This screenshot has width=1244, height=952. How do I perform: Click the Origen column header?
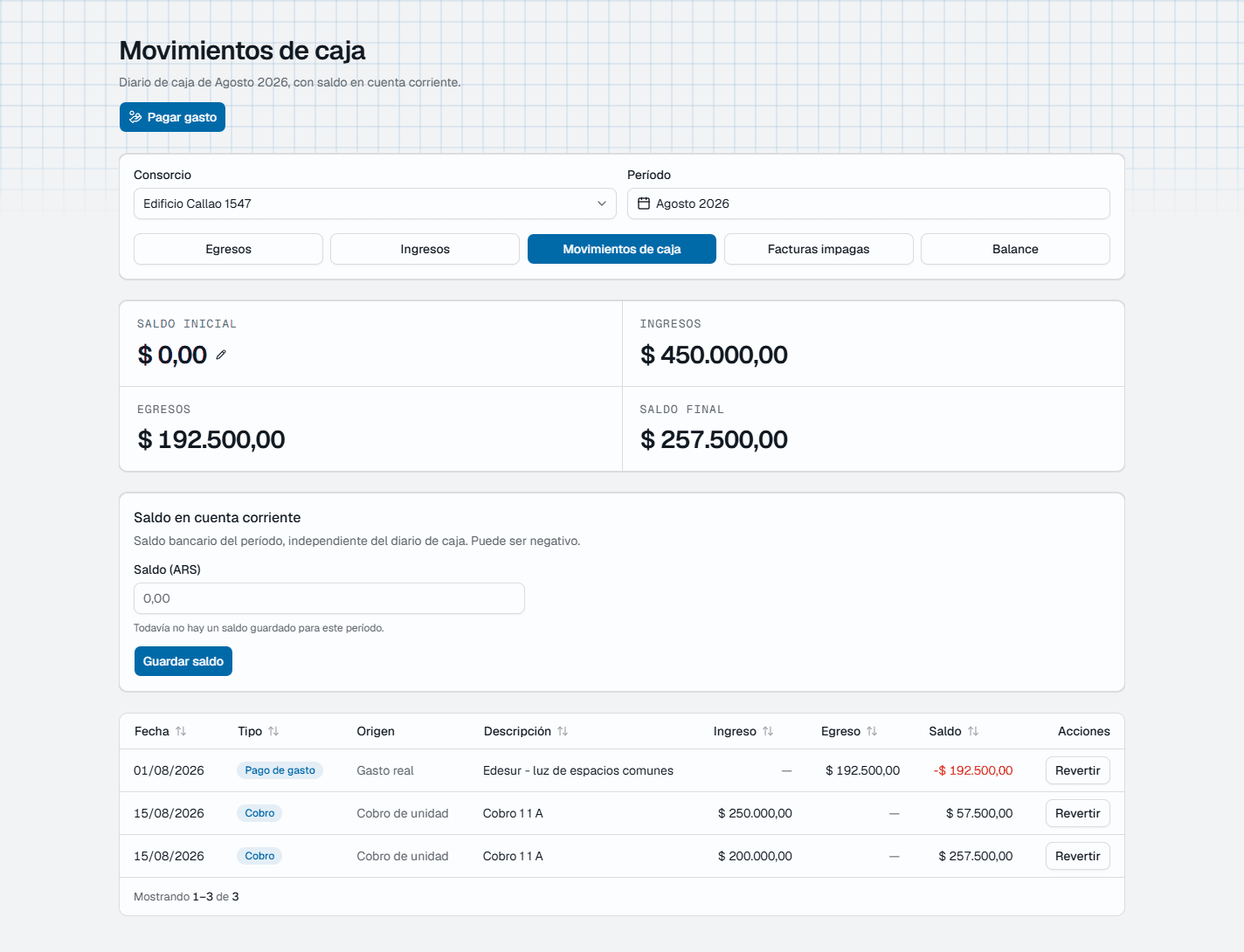pos(376,731)
